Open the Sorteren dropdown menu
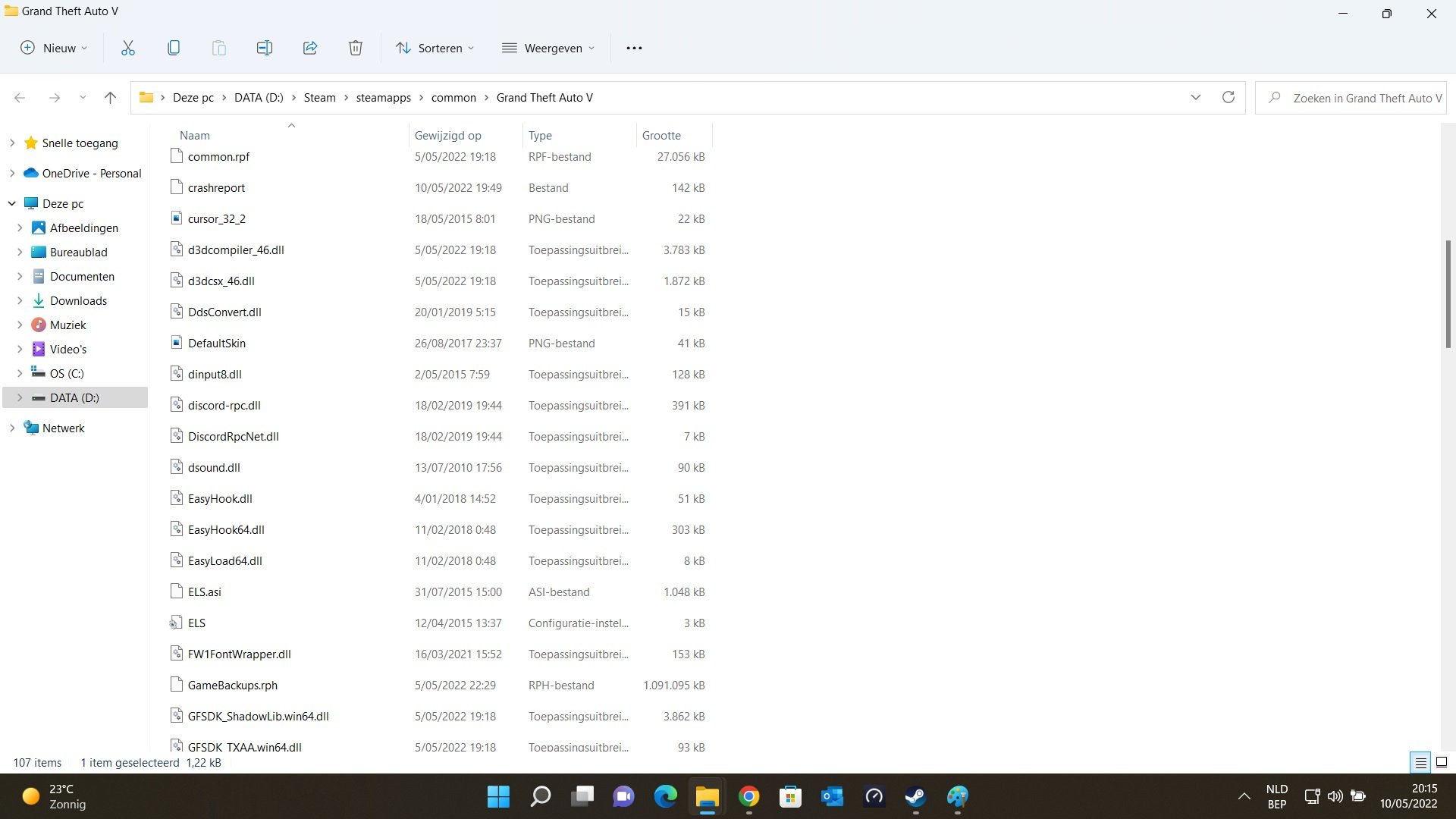Screen dimensions: 1456x819 click(x=435, y=48)
